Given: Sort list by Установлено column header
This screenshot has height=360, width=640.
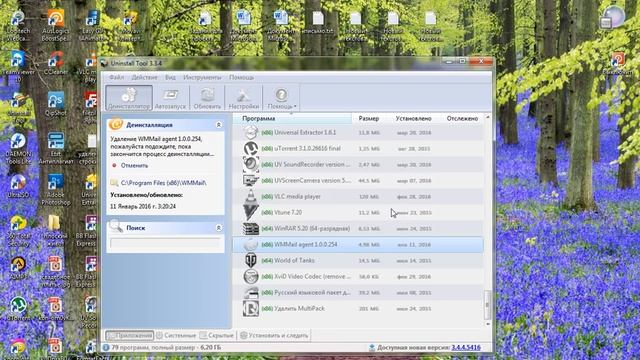Looking at the screenshot, I should pyautogui.click(x=413, y=118).
